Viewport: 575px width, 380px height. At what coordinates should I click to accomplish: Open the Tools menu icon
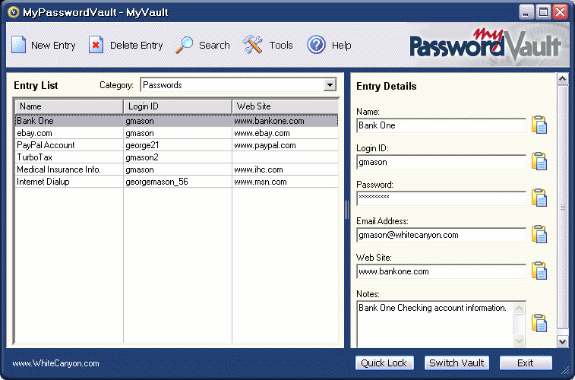[x=252, y=45]
